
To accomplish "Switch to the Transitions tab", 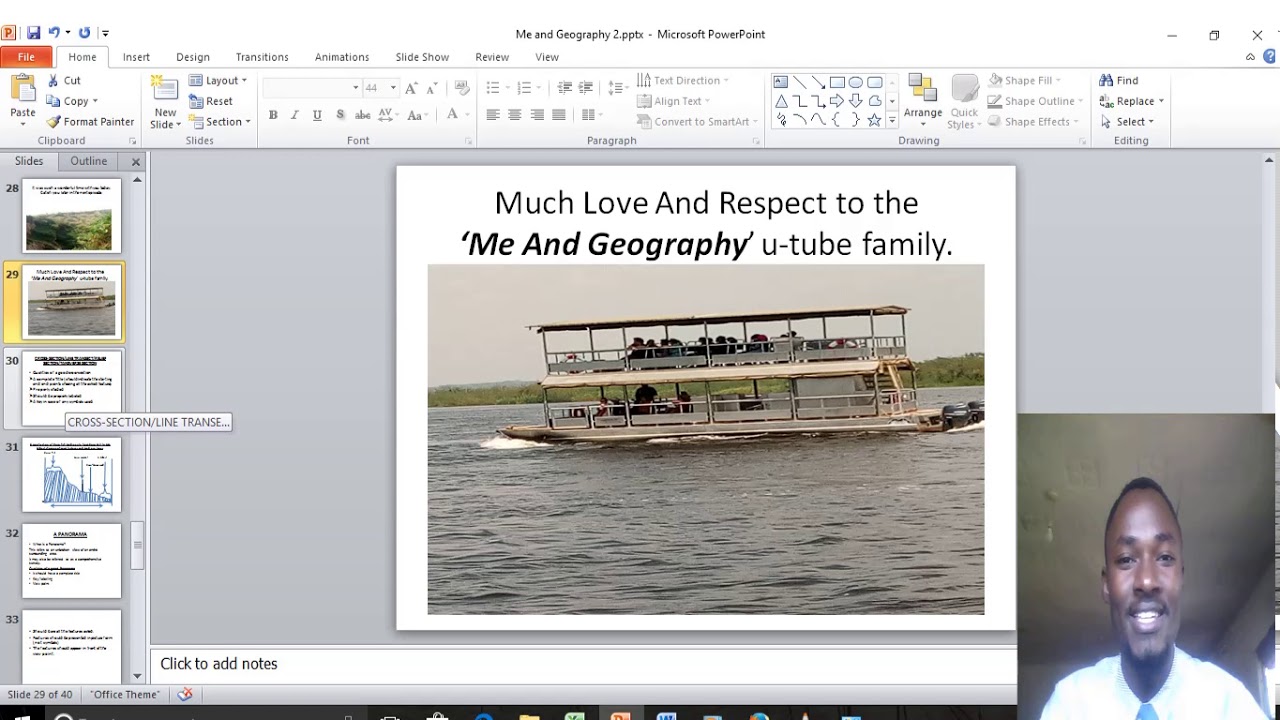I will 262,57.
